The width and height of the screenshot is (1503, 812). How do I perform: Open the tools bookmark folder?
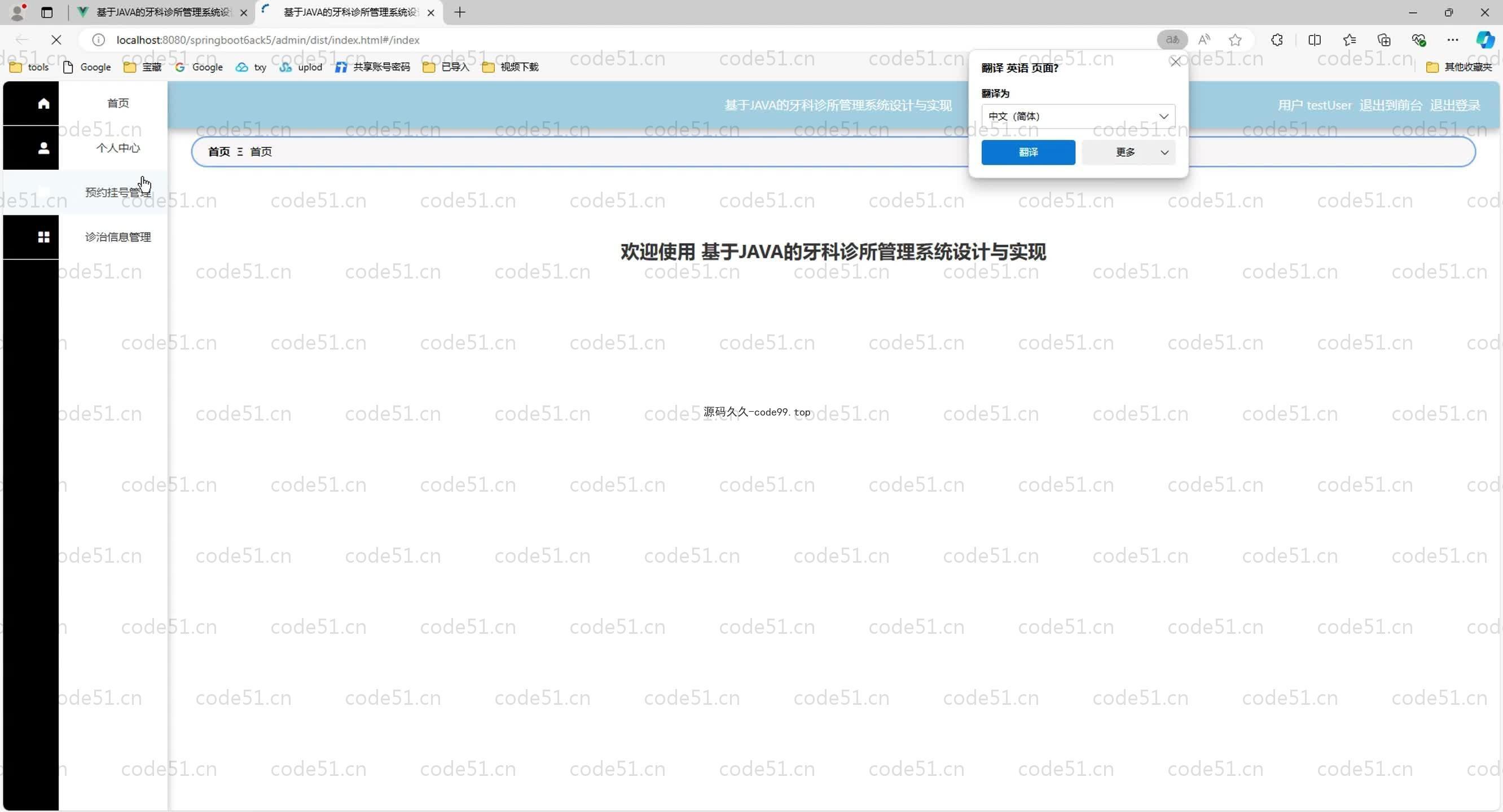[30, 67]
